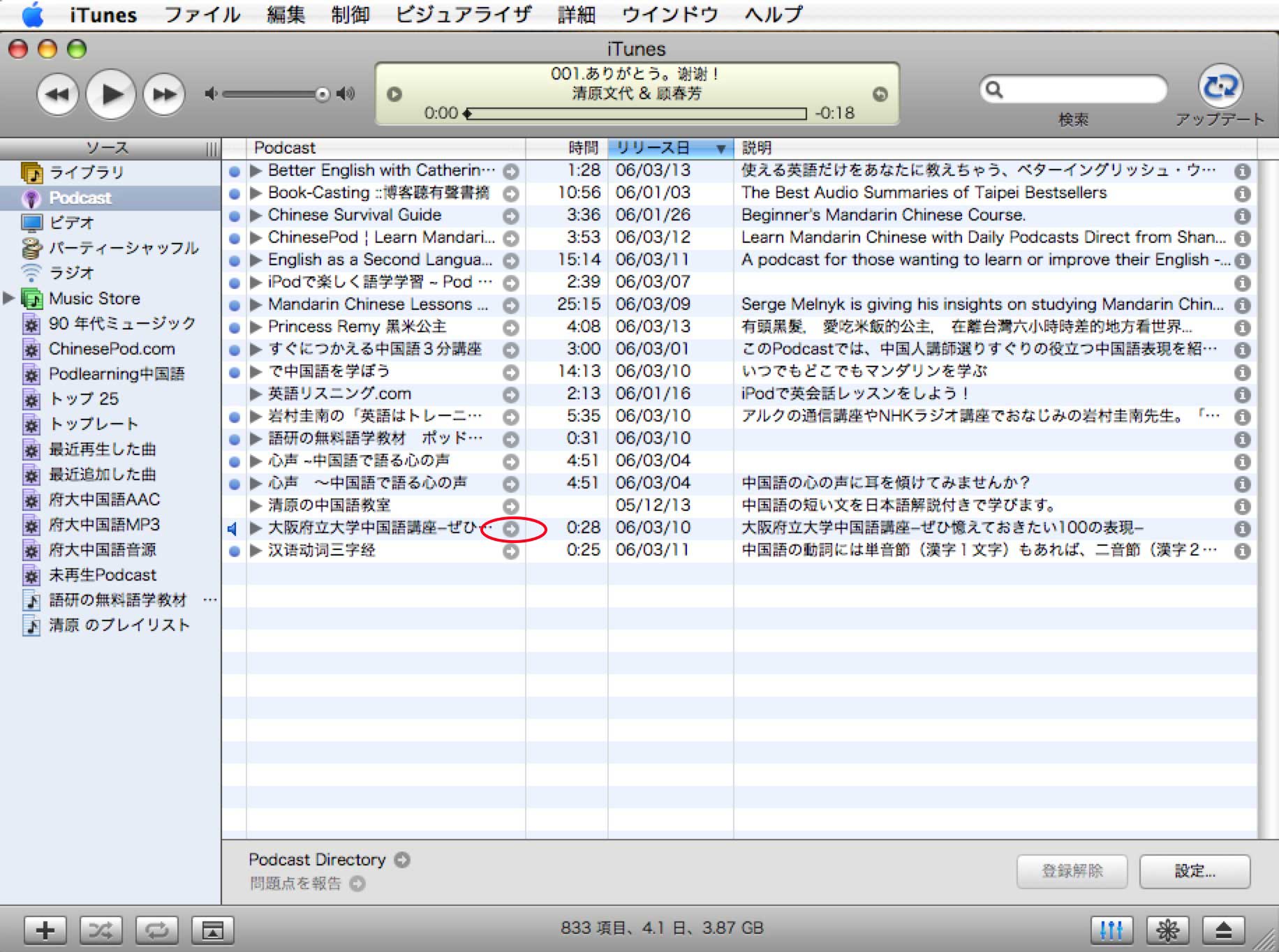The width and height of the screenshot is (1279, 952).
Task: Sort by Podcast column header
Action: tap(386, 148)
